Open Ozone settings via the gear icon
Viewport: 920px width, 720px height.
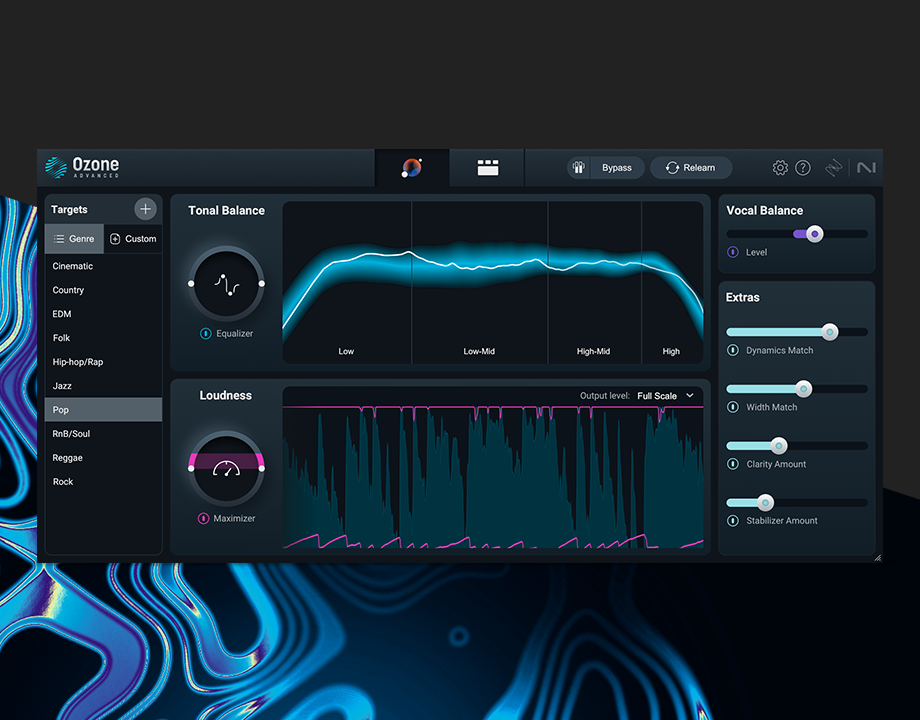click(780, 167)
